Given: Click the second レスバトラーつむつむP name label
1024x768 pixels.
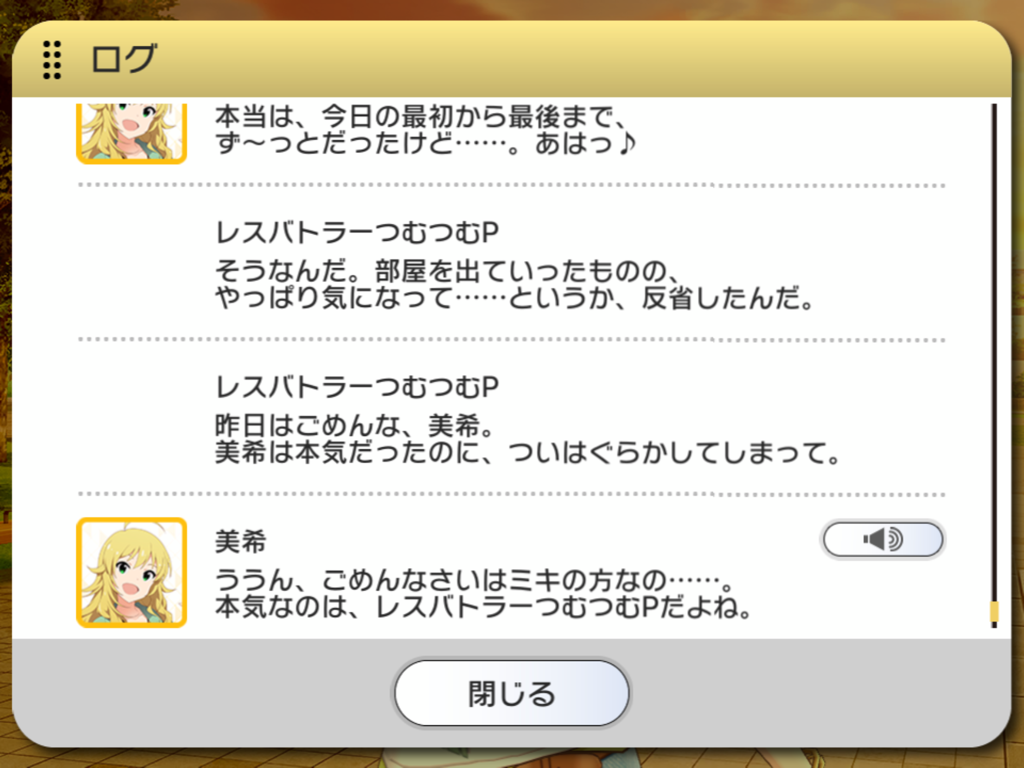Looking at the screenshot, I should [357, 387].
